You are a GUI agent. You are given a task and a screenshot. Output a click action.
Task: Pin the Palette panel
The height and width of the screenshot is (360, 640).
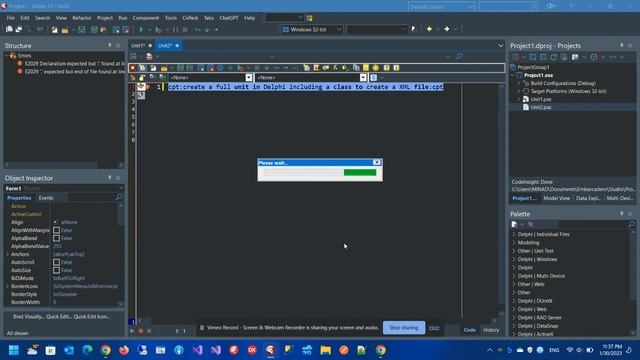(x=622, y=213)
